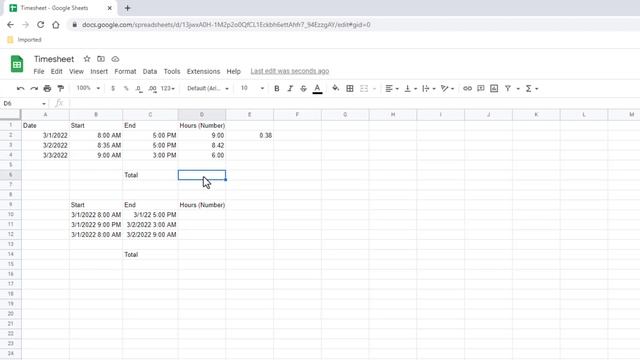This screenshot has width=640, height=360.
Task: Open the font family dropdown
Action: (208, 89)
